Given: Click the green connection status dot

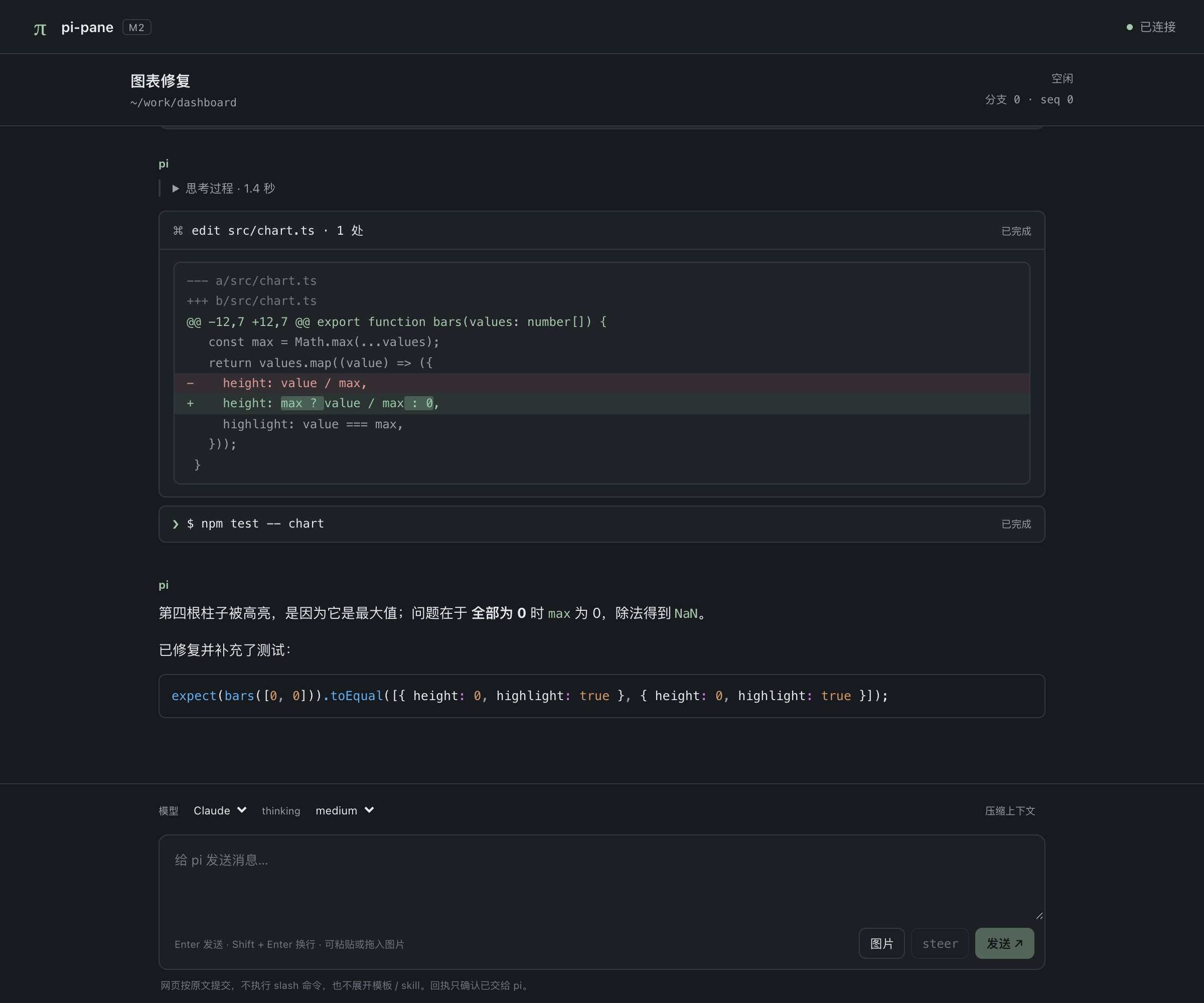Looking at the screenshot, I should [x=1129, y=27].
